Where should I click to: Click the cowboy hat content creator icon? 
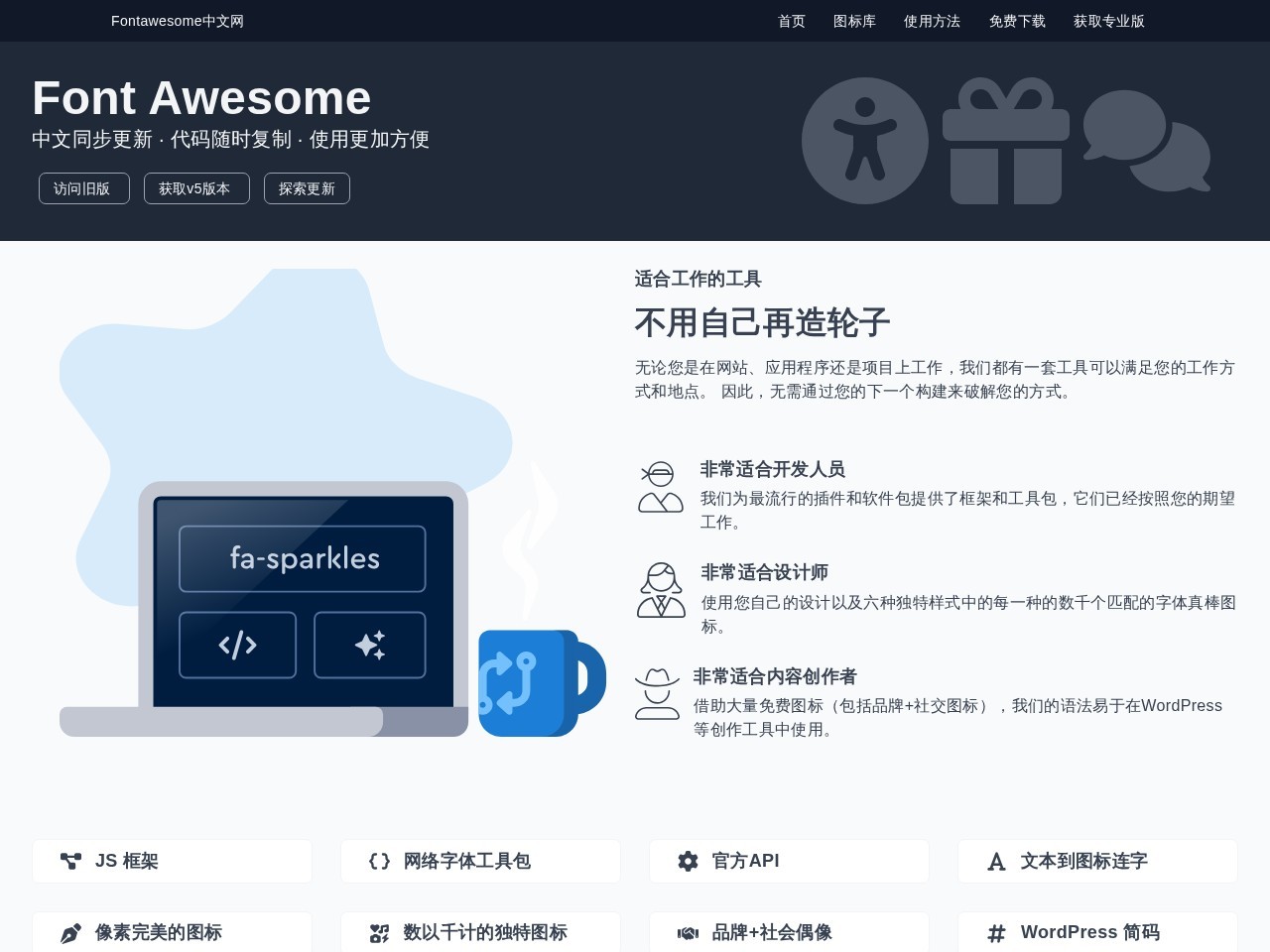pos(657,694)
